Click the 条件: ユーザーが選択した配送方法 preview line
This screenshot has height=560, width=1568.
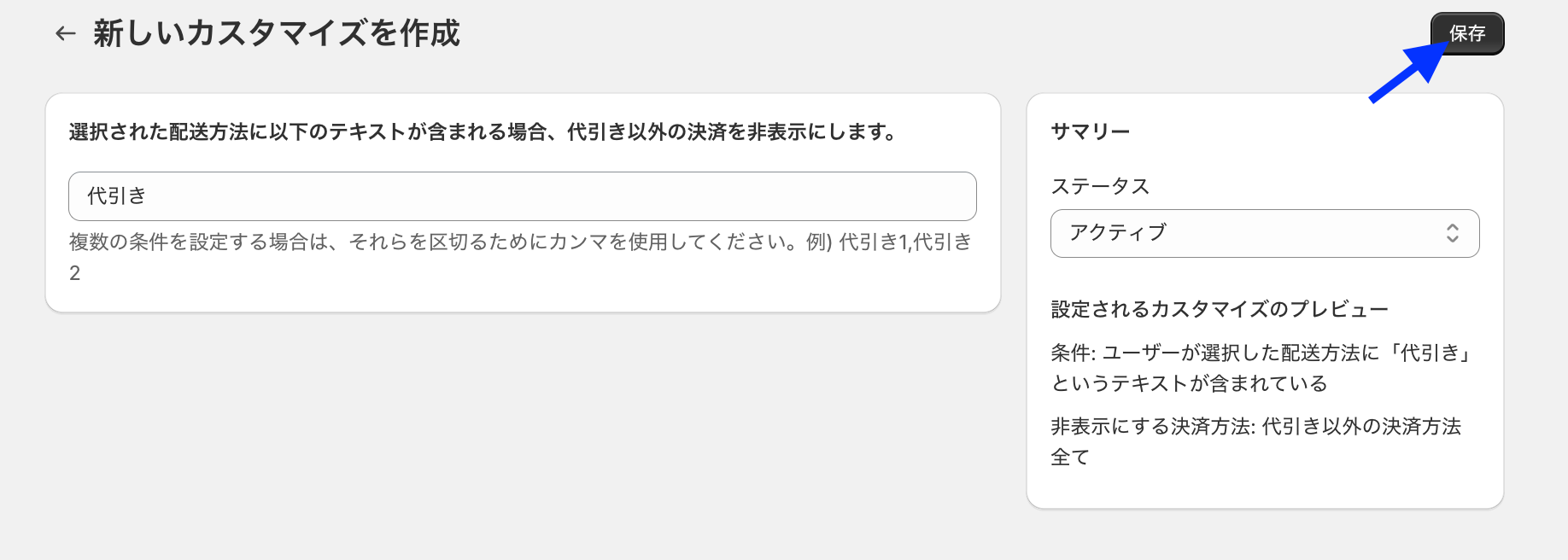tap(1213, 353)
